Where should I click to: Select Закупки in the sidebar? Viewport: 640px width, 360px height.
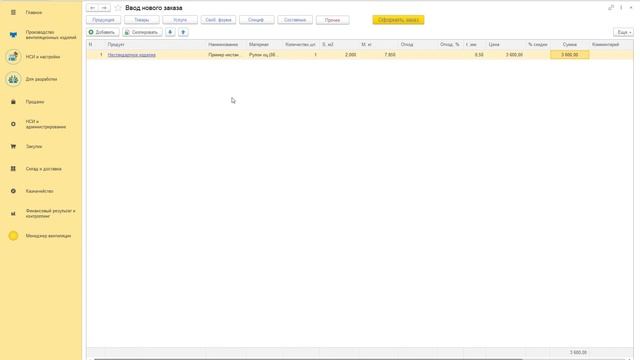click(x=34, y=146)
